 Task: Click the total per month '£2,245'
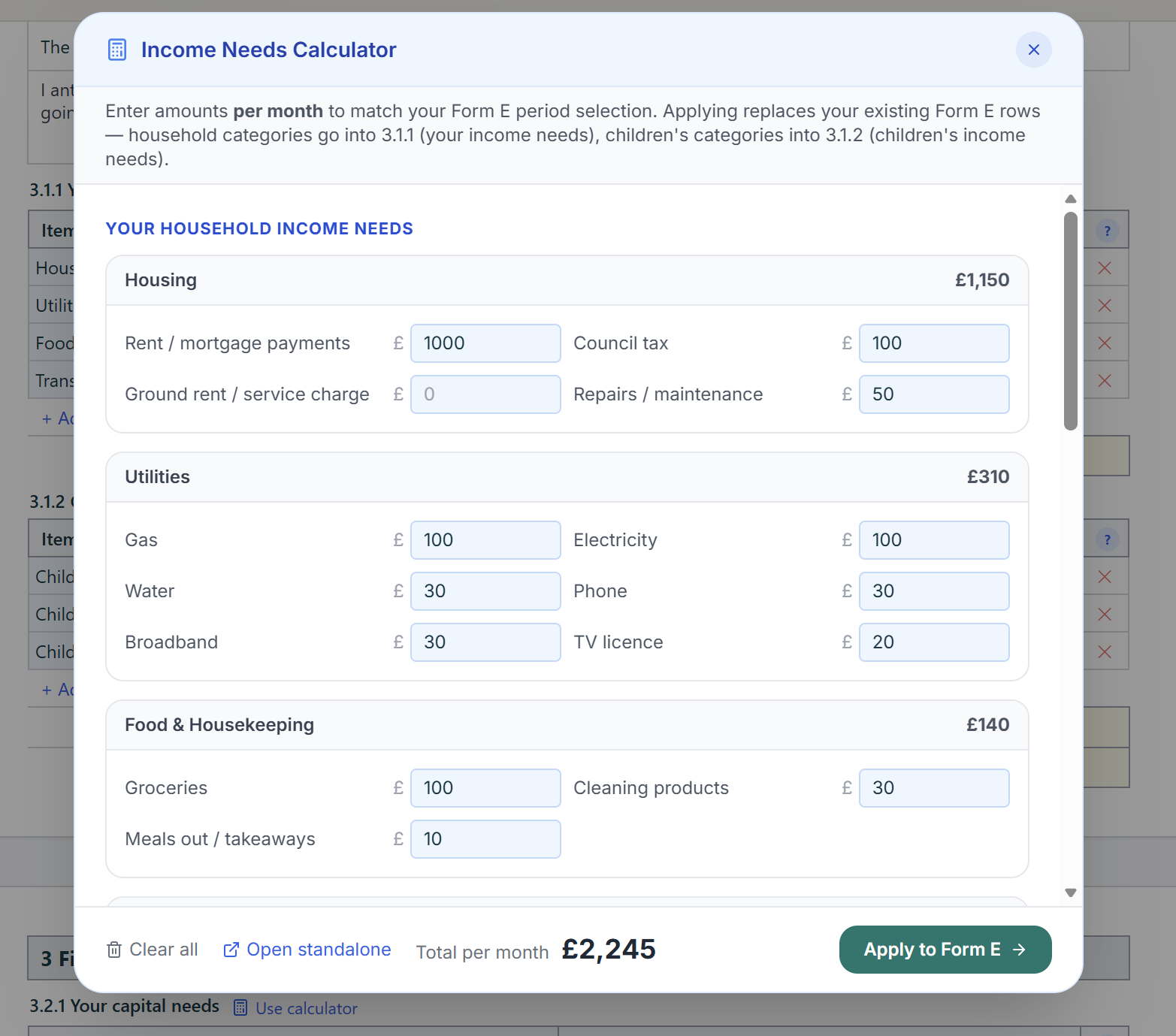[609, 950]
